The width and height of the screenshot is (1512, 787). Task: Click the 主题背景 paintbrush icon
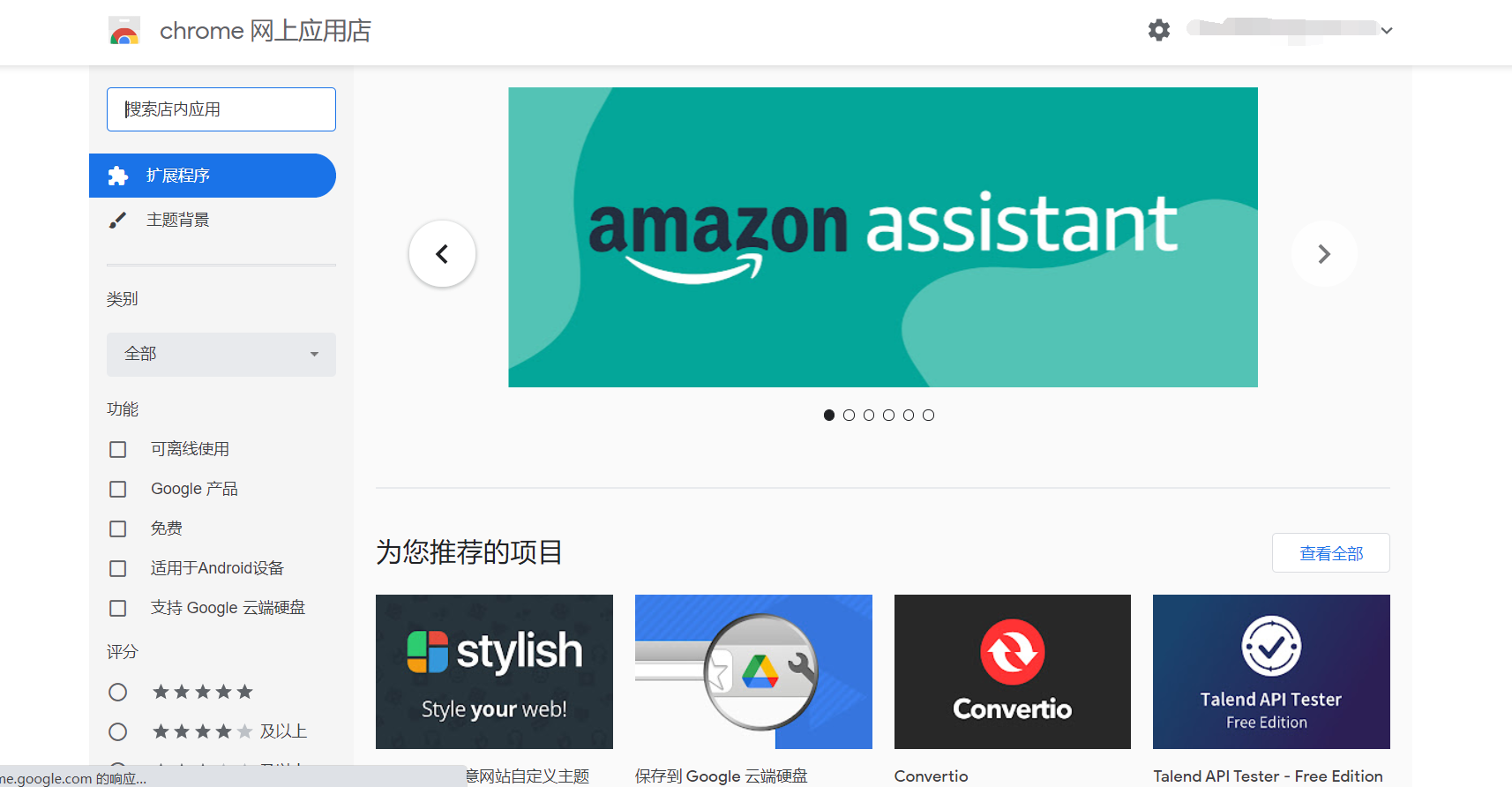click(117, 220)
